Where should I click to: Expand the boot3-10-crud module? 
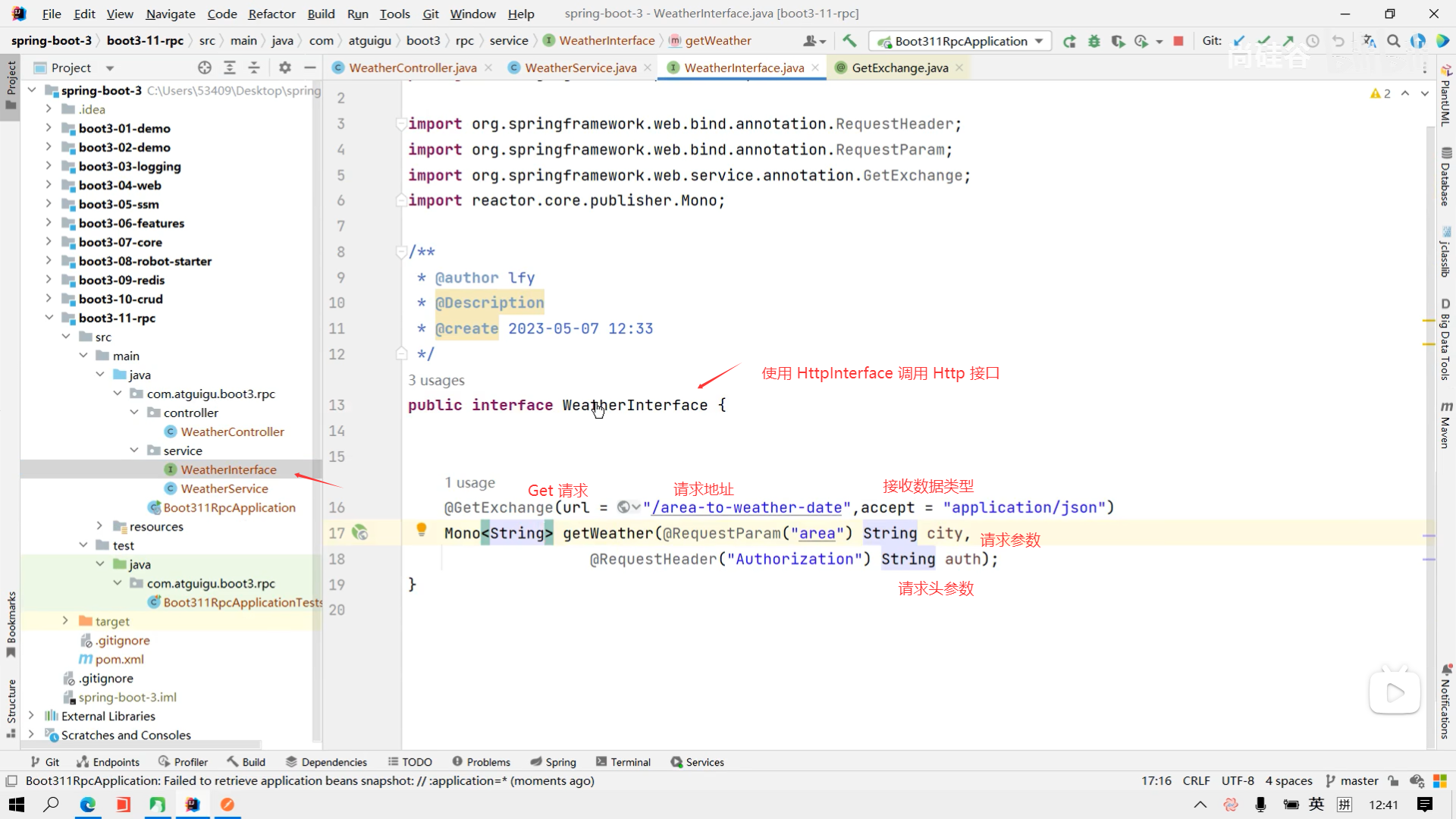tap(49, 299)
